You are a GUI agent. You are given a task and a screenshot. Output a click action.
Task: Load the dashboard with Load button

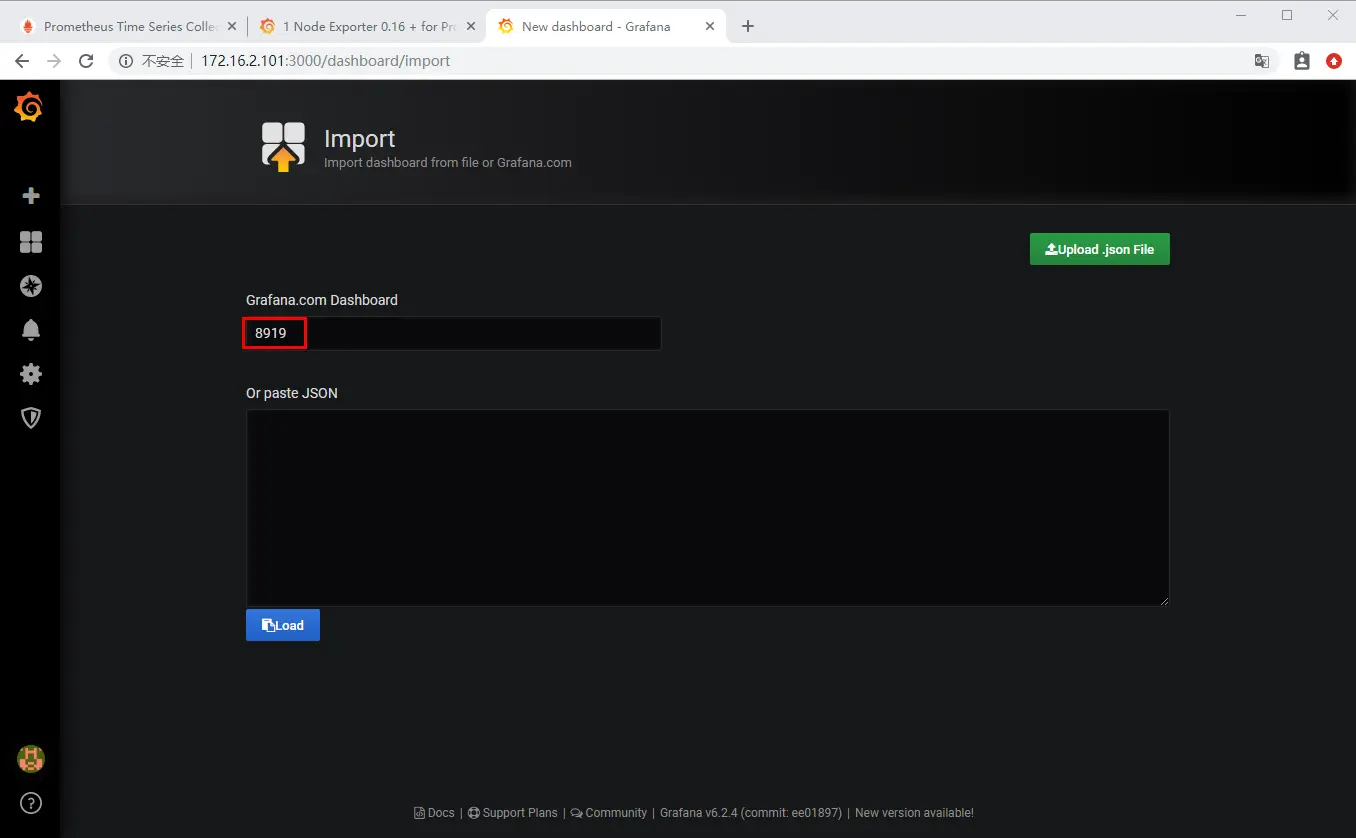tap(283, 625)
